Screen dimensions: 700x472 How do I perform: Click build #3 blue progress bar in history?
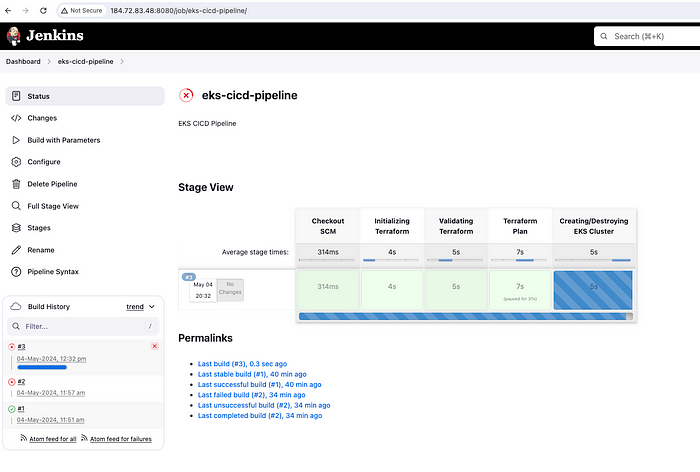[x=42, y=367]
